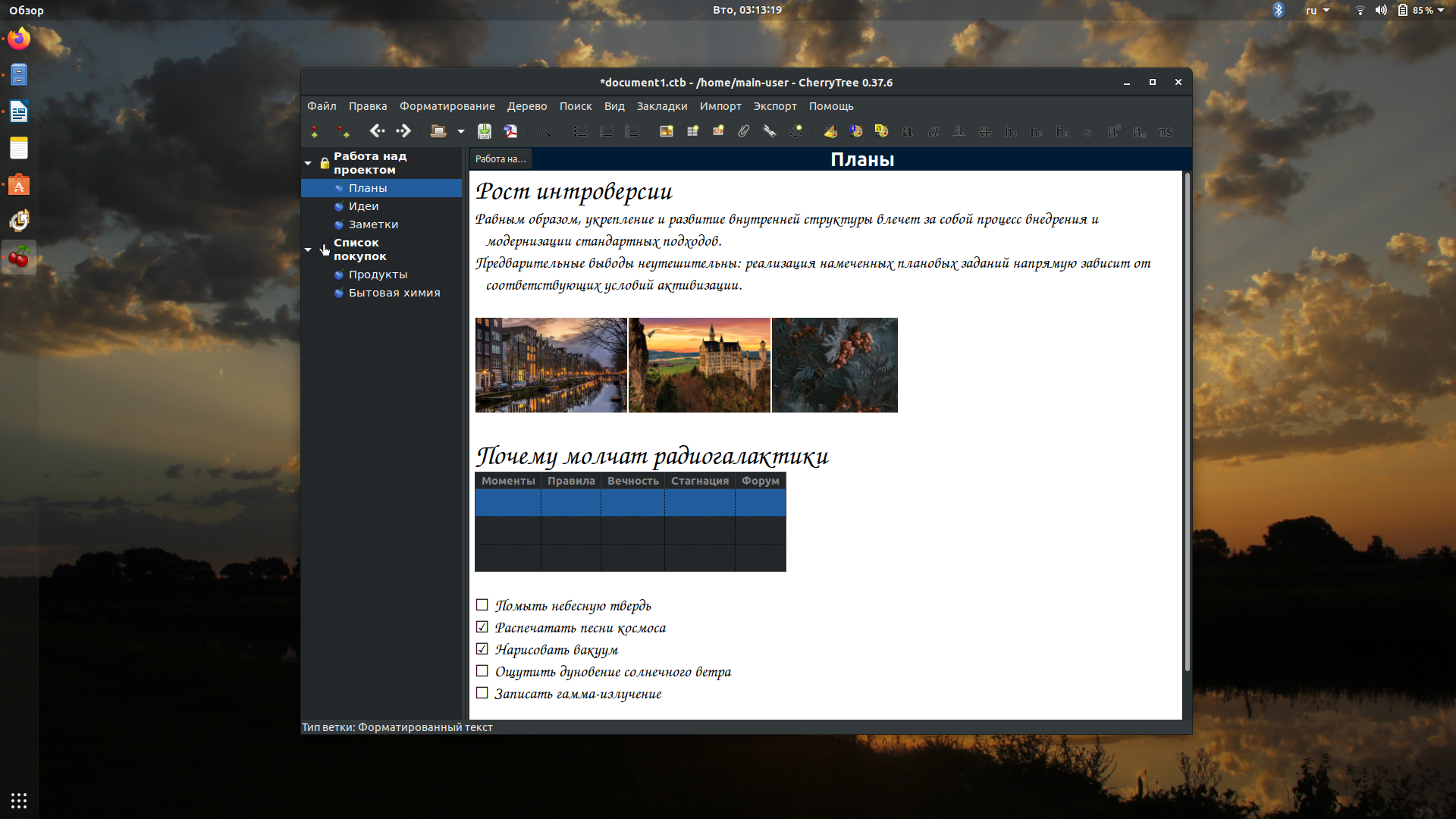
Task: Collapse the 'Список покупок' tree node
Action: point(308,249)
